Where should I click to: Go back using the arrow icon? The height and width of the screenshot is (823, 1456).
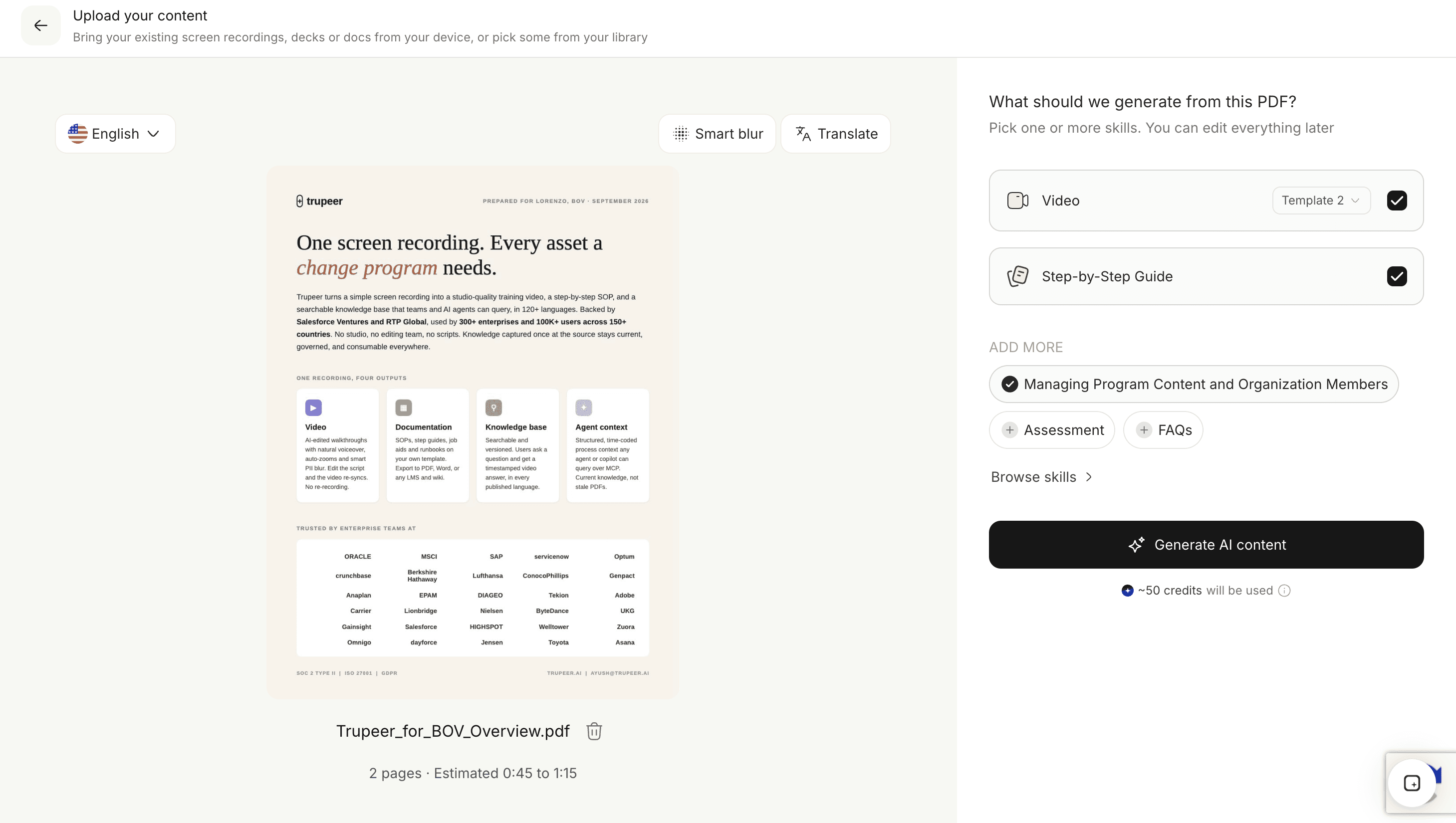[41, 25]
